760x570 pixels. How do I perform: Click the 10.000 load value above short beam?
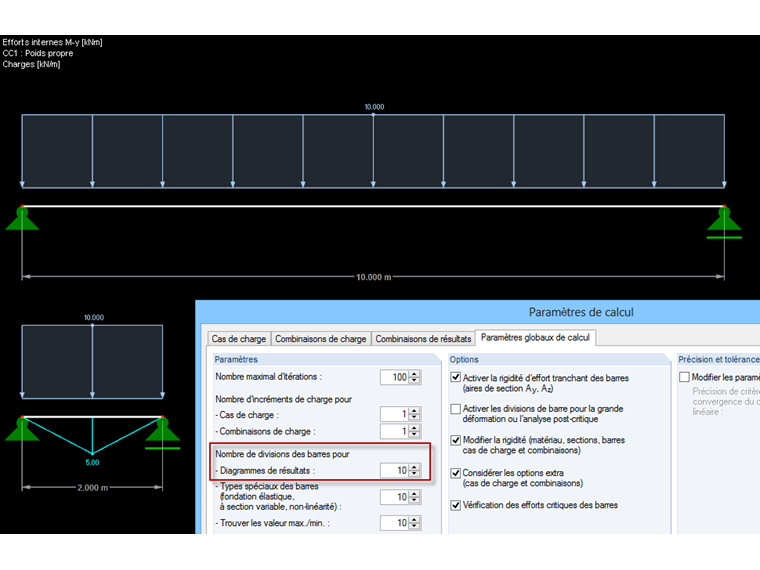[94, 317]
